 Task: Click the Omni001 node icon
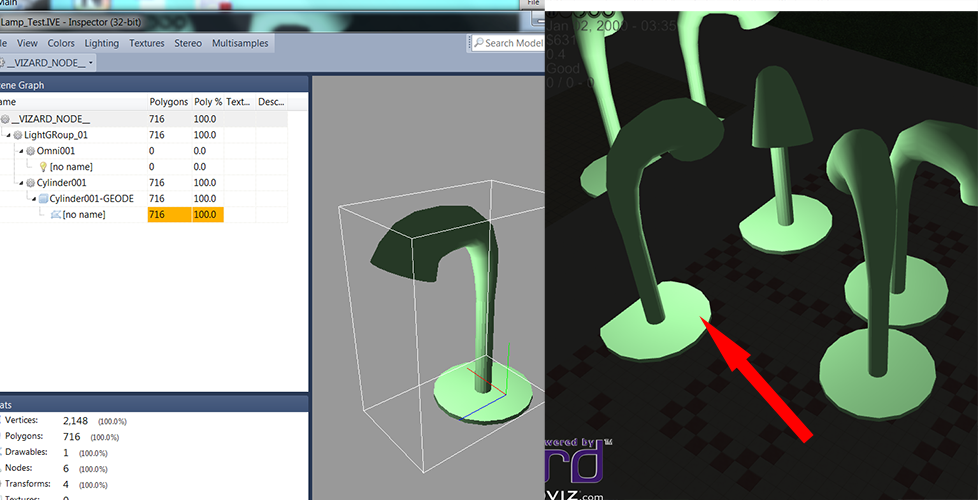pyautogui.click(x=29, y=151)
